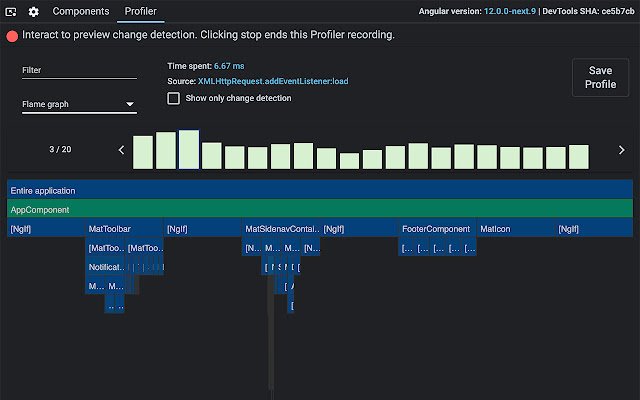Go to the next profiler frame

621,150
